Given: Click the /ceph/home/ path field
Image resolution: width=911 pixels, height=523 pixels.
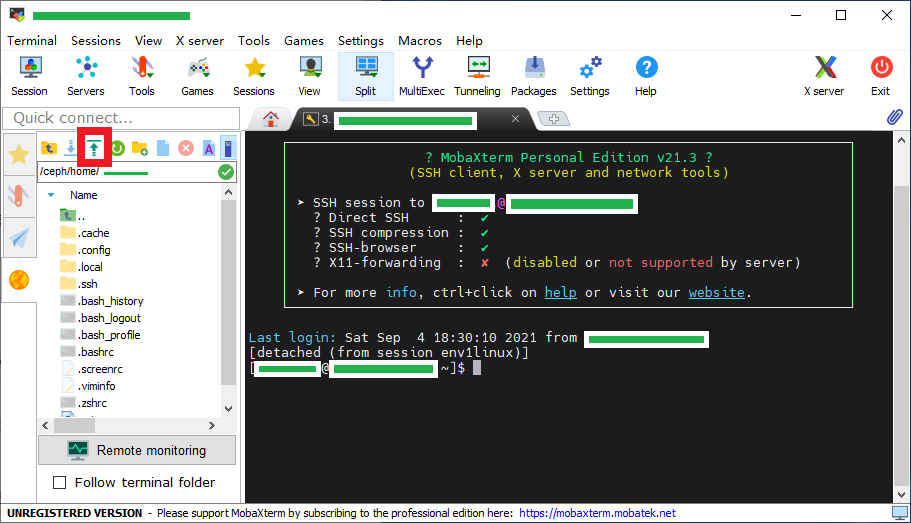Looking at the screenshot, I should click(x=128, y=172).
